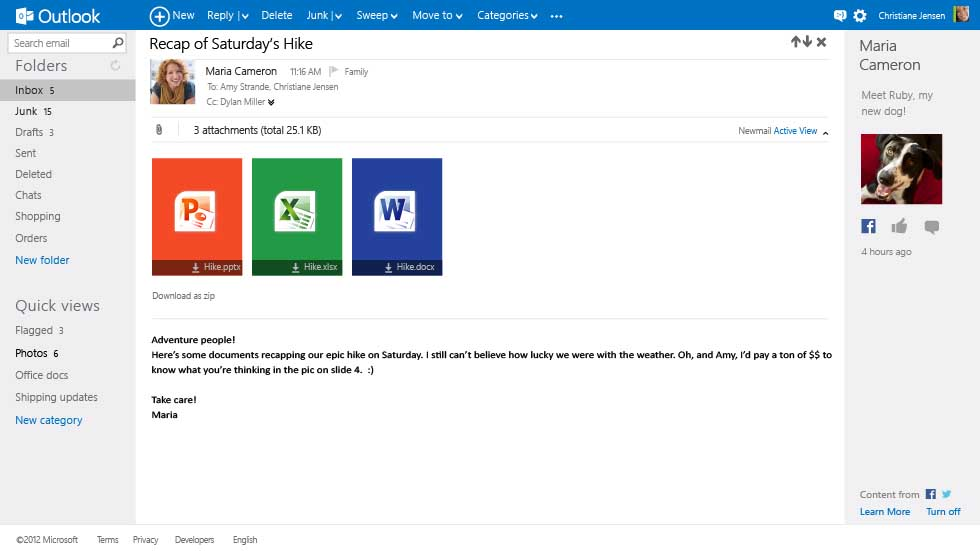Like the post with thumbs-up icon
The width and height of the screenshot is (980, 551).
[x=899, y=226]
